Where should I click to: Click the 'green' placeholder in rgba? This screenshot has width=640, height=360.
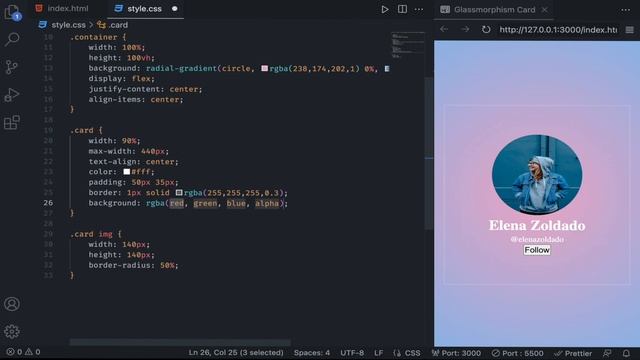click(x=205, y=203)
